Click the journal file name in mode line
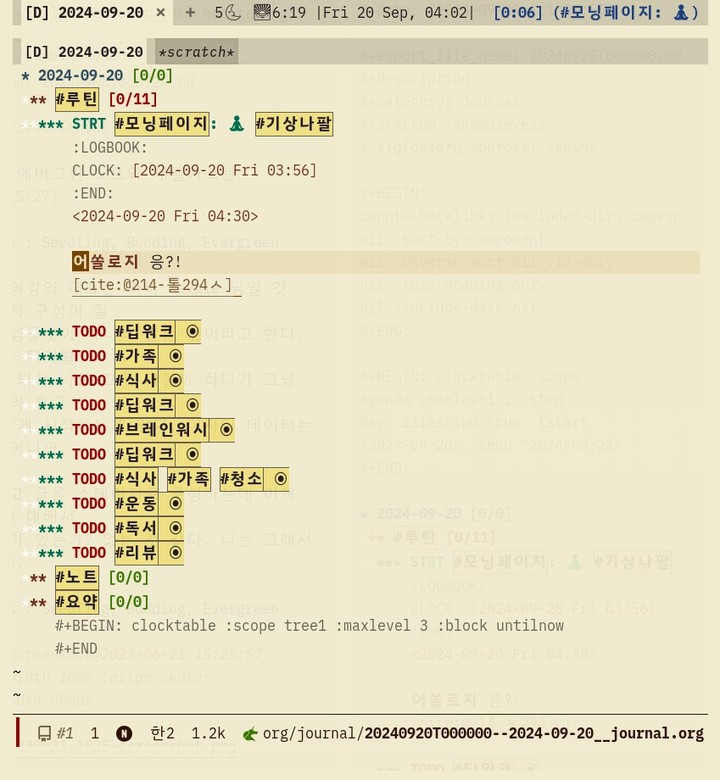The image size is (720, 780). point(533,733)
